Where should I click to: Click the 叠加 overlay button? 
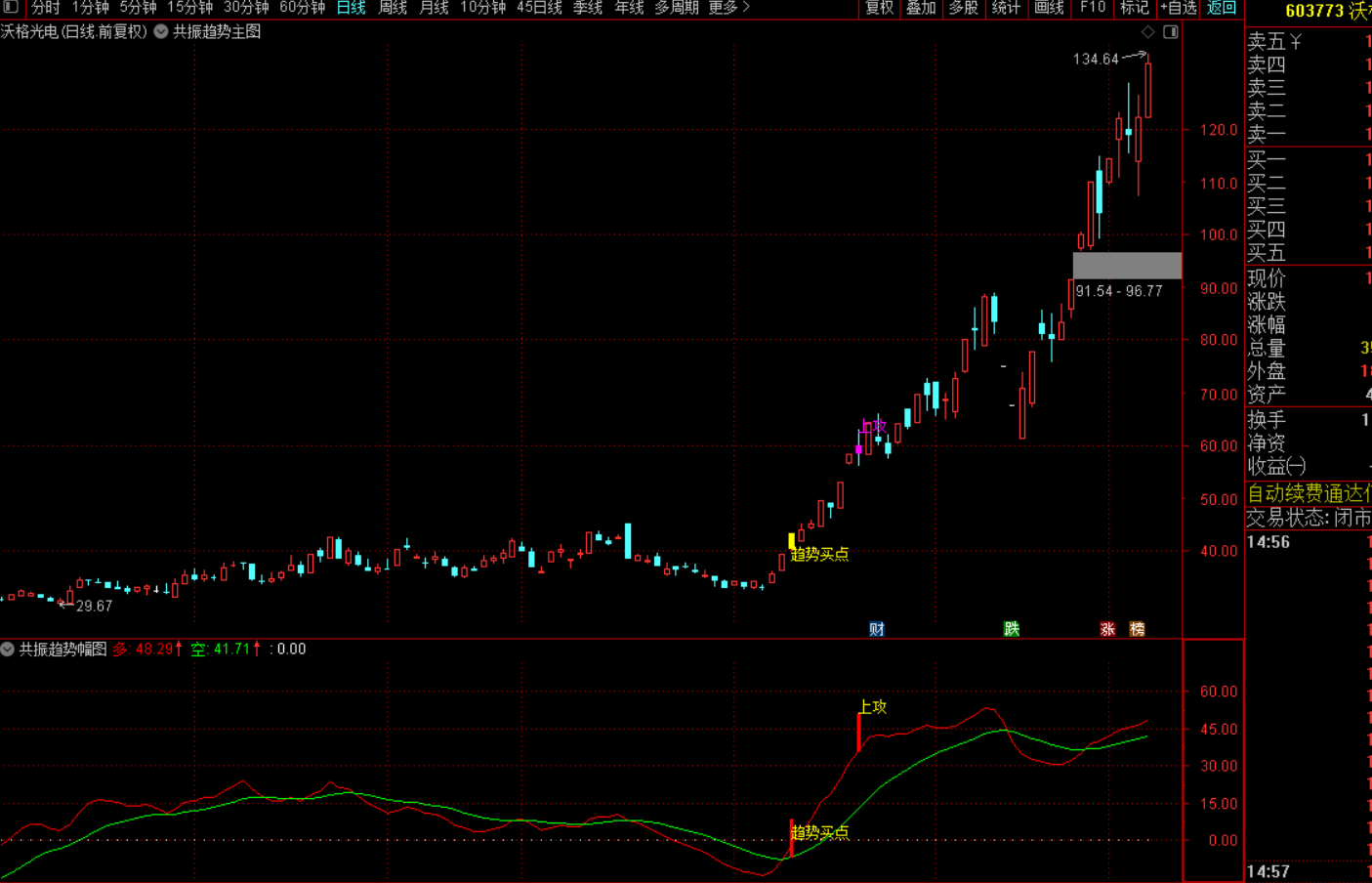(921, 8)
